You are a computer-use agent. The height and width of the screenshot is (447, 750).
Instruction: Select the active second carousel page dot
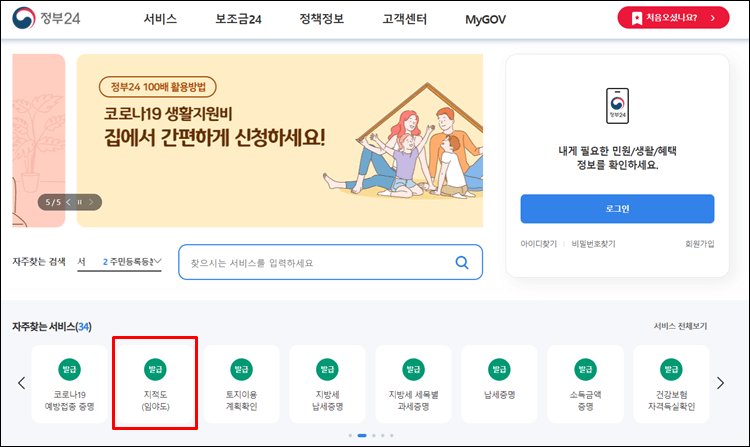click(362, 436)
